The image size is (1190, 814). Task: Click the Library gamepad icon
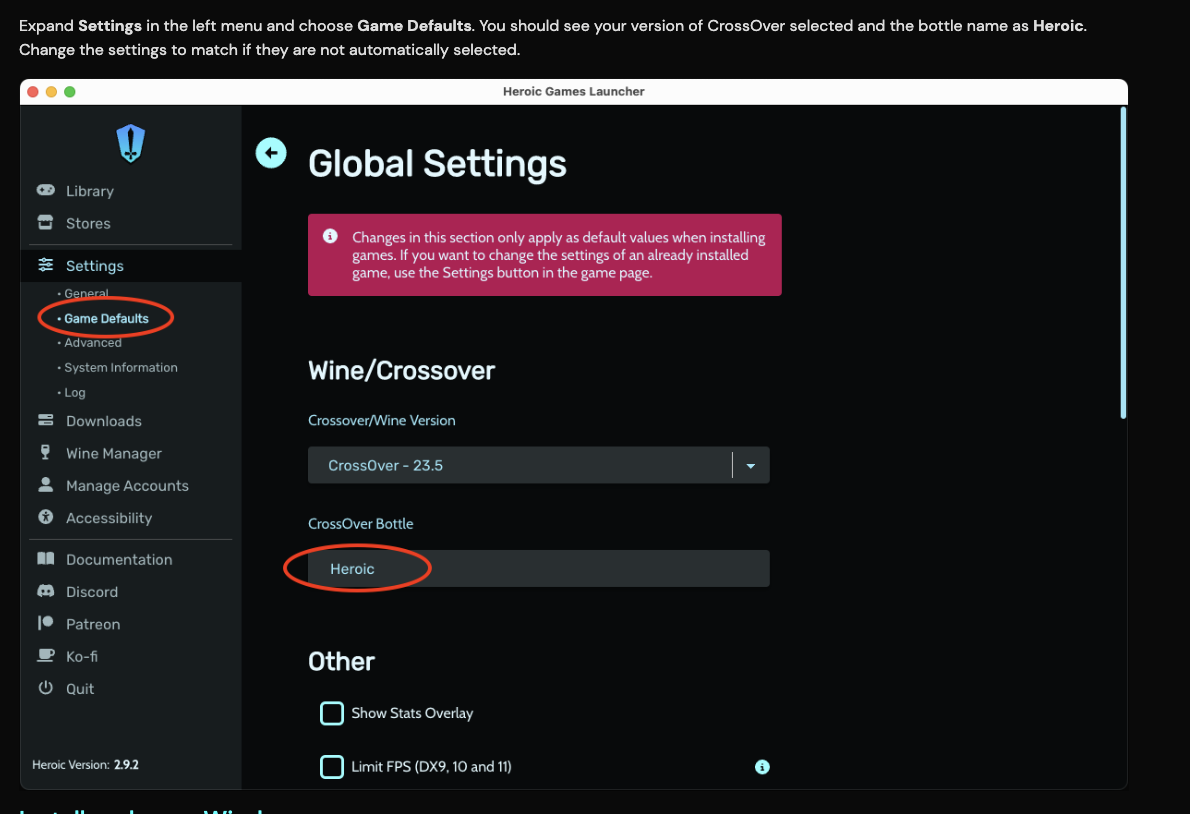coord(46,190)
